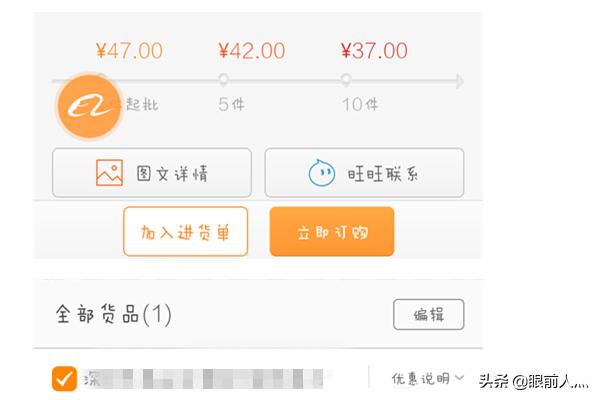600x400 pixels.
Task: Select the ¥47.00 price tier
Action: pyautogui.click(x=129, y=51)
